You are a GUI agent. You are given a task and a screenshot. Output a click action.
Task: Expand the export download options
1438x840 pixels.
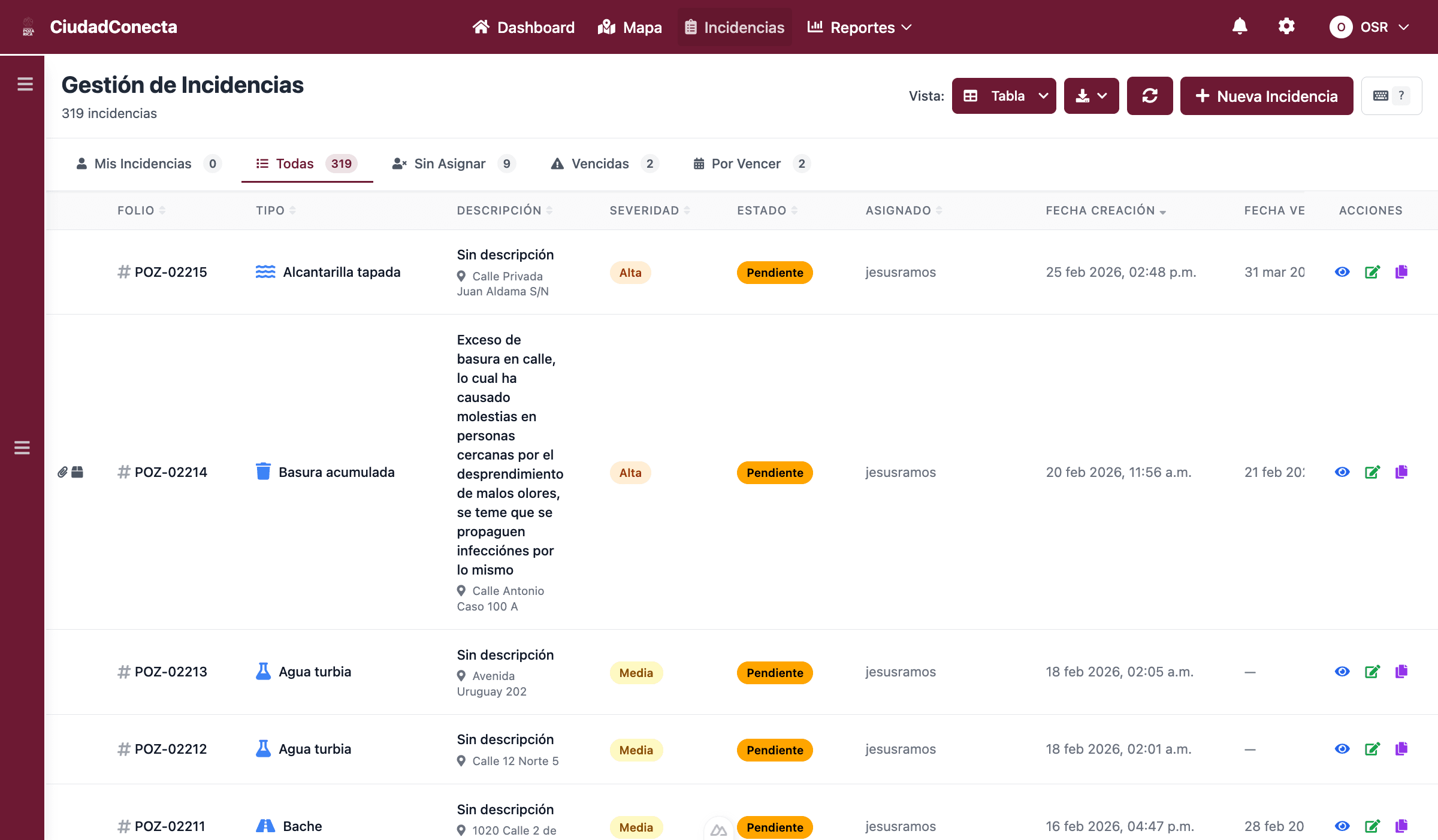coord(1091,96)
